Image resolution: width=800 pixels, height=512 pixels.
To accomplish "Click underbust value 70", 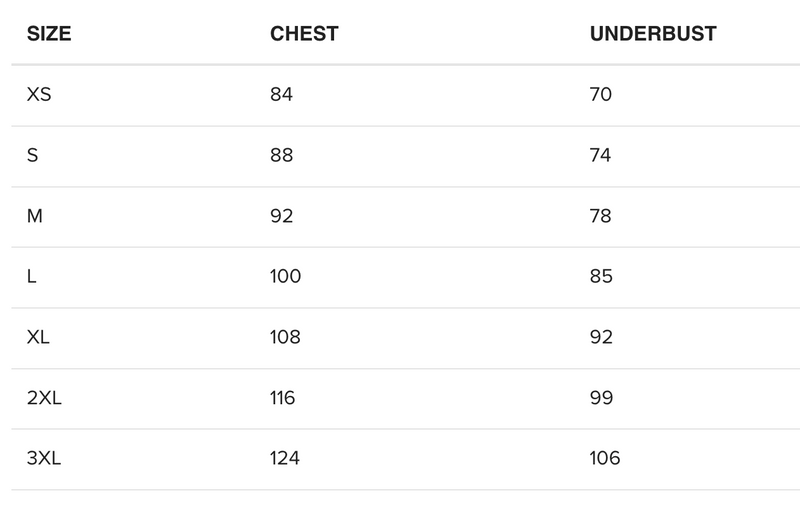I will [601, 95].
